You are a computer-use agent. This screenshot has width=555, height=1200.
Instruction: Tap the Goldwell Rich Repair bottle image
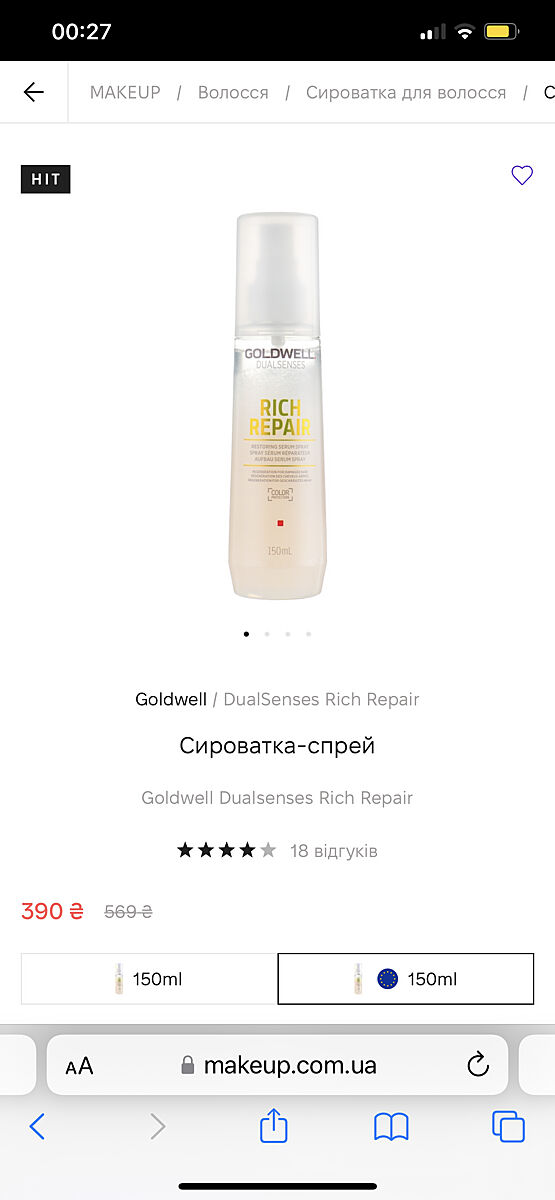click(278, 406)
